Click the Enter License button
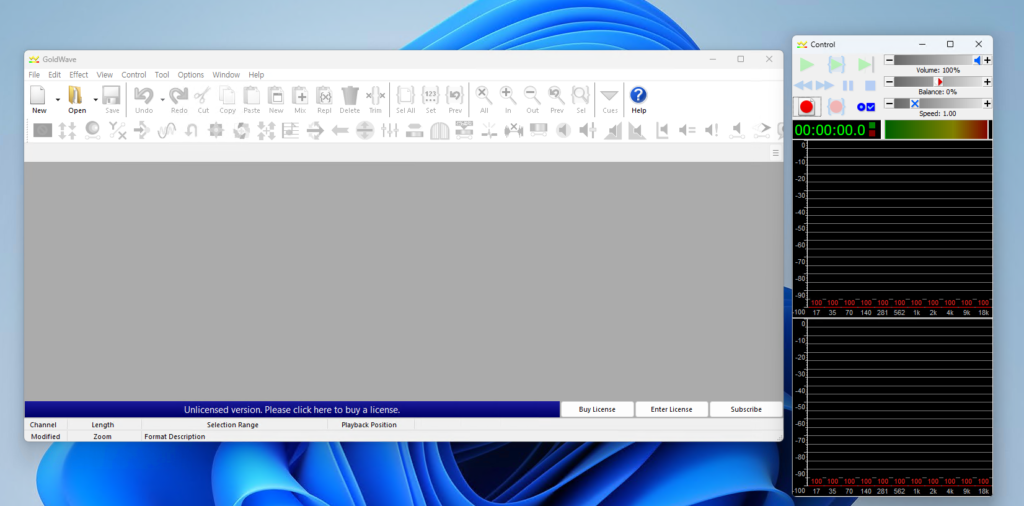Screen dimensions: 1024x506 pos(671,409)
